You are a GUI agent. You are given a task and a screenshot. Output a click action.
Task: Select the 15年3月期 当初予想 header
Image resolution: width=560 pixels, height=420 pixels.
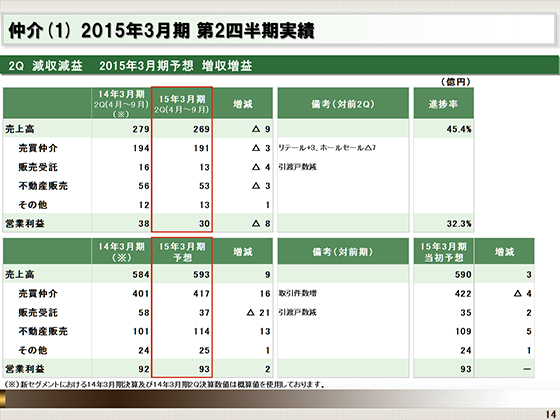tap(443, 252)
